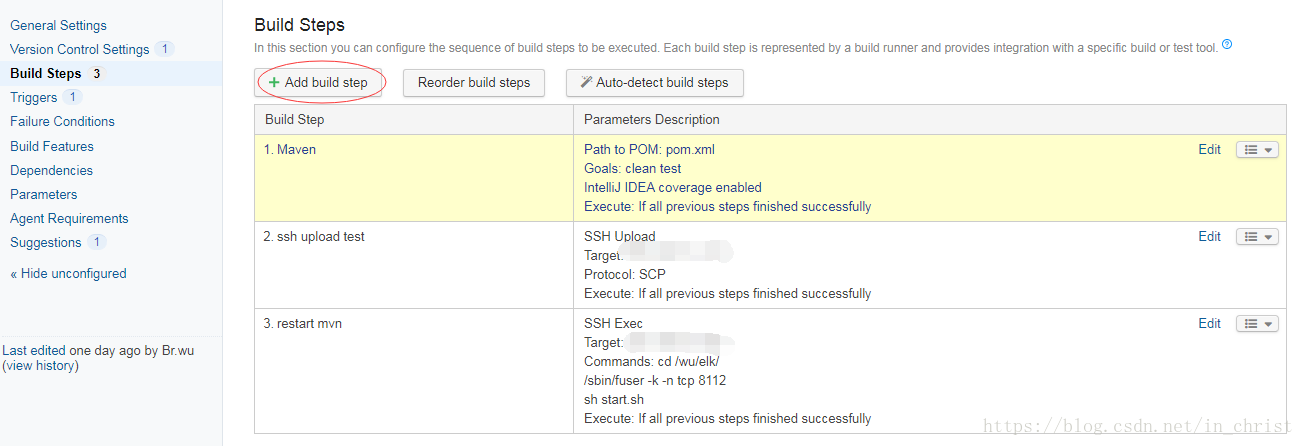Open the Maven step actions dropdown

[1257, 150]
